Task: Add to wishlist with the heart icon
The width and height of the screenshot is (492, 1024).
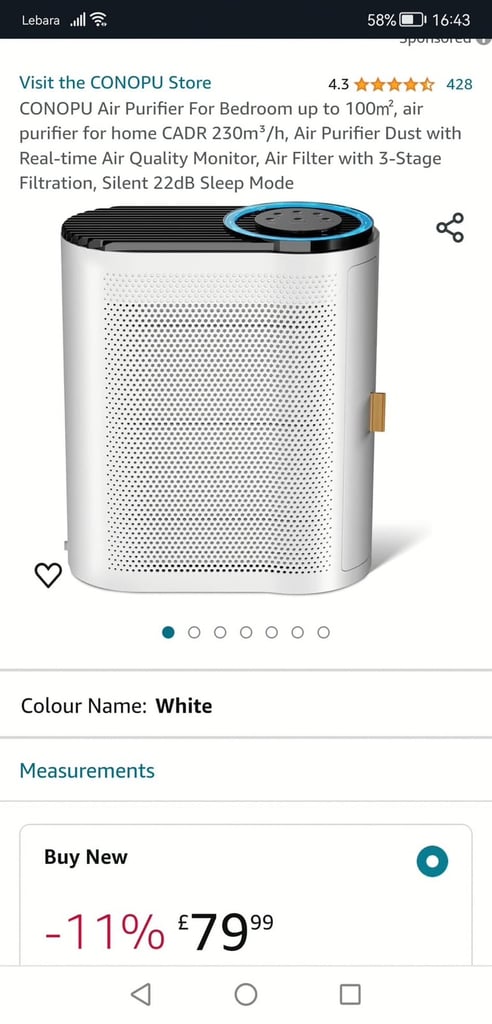Action: [x=48, y=575]
